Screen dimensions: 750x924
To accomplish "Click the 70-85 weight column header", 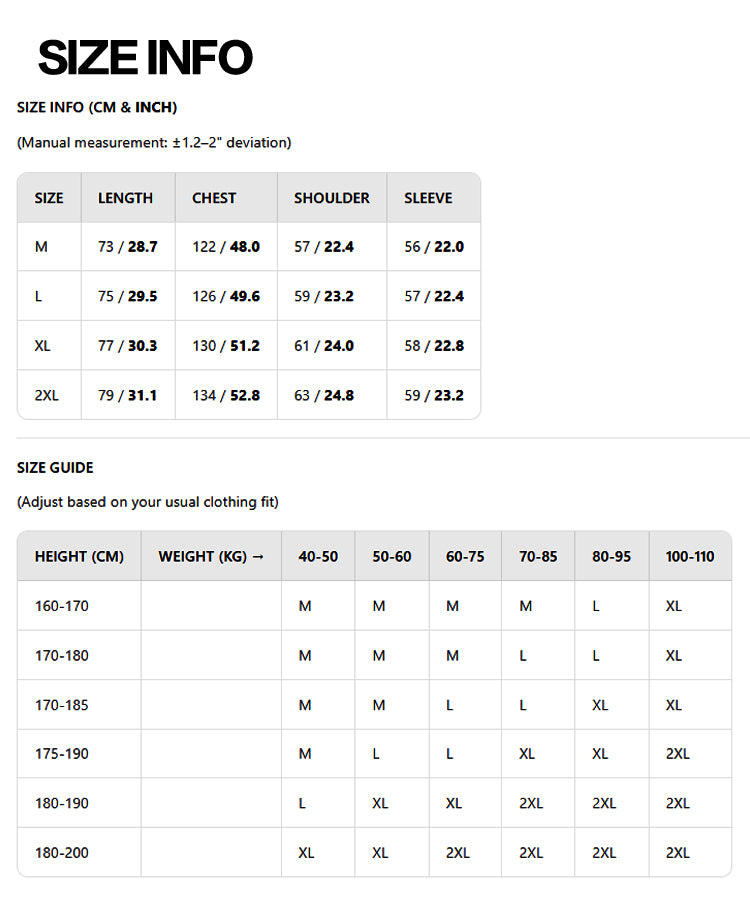I will click(538, 556).
